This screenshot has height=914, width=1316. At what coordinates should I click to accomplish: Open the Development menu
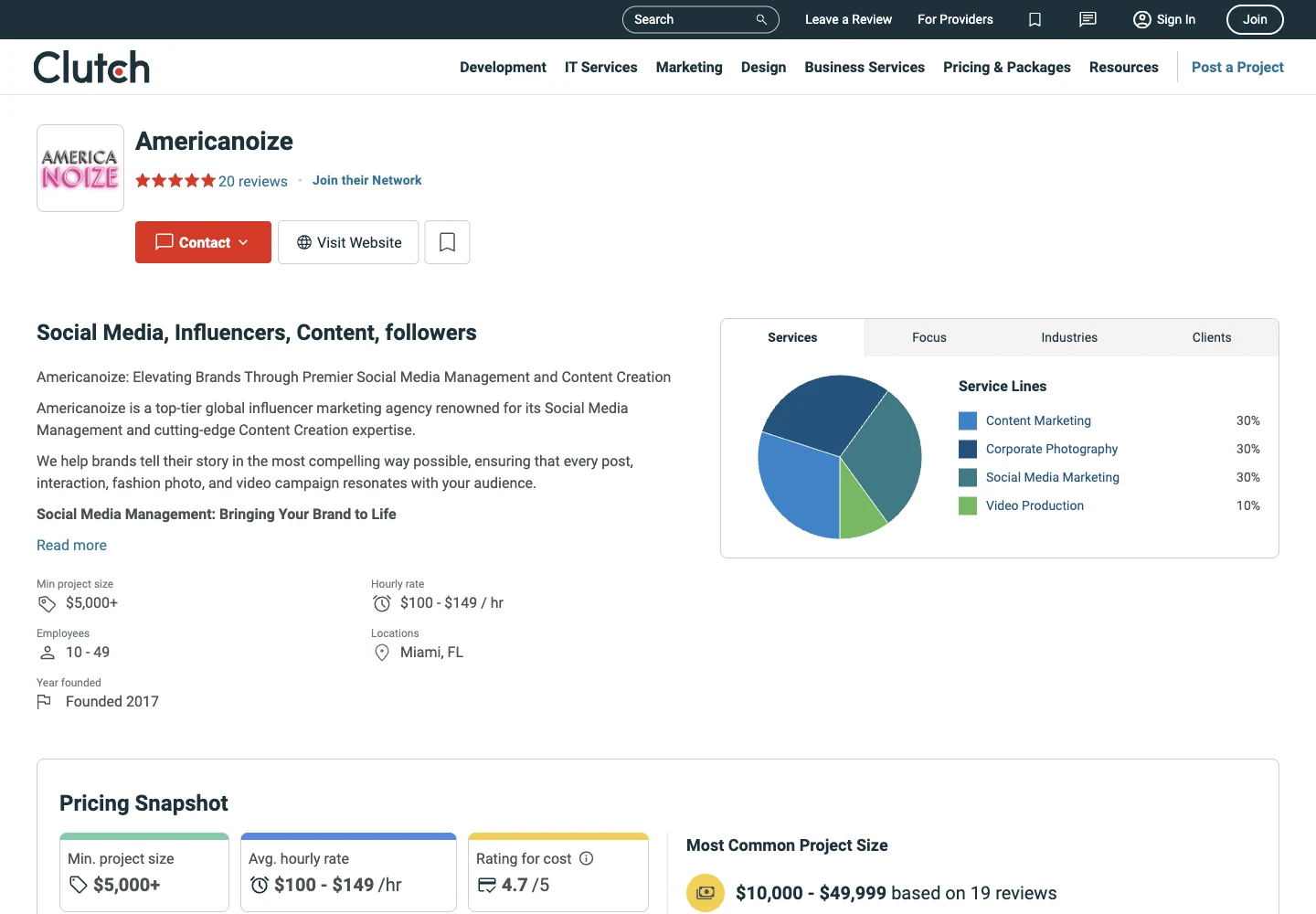pyautogui.click(x=503, y=67)
